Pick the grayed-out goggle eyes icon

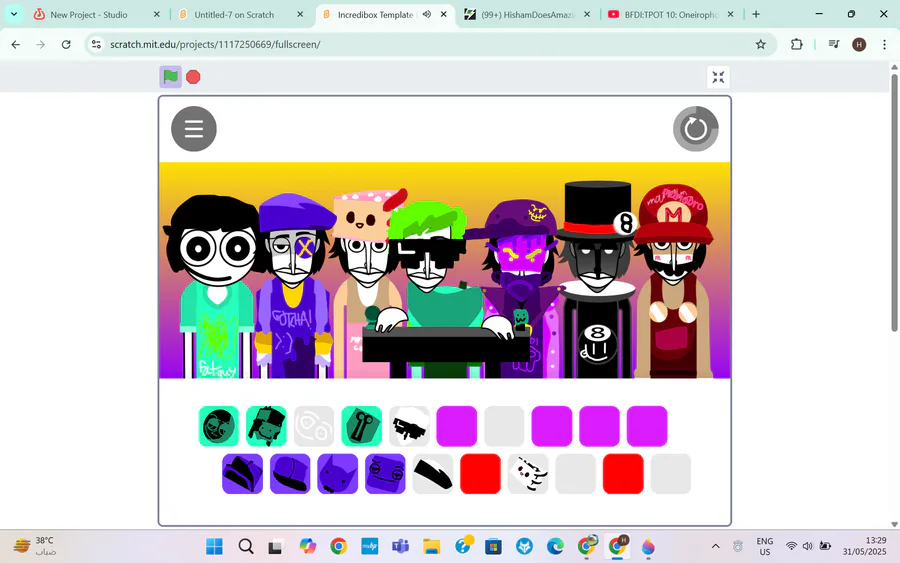click(x=314, y=426)
